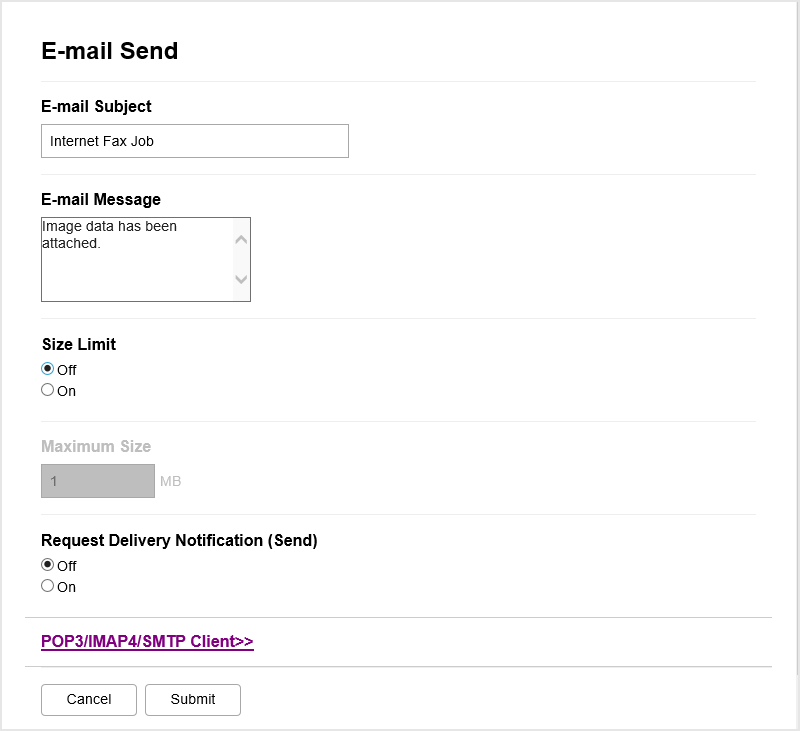Click the Request Delivery Notification (Send) heading
The image size is (800, 731).
coord(179,540)
